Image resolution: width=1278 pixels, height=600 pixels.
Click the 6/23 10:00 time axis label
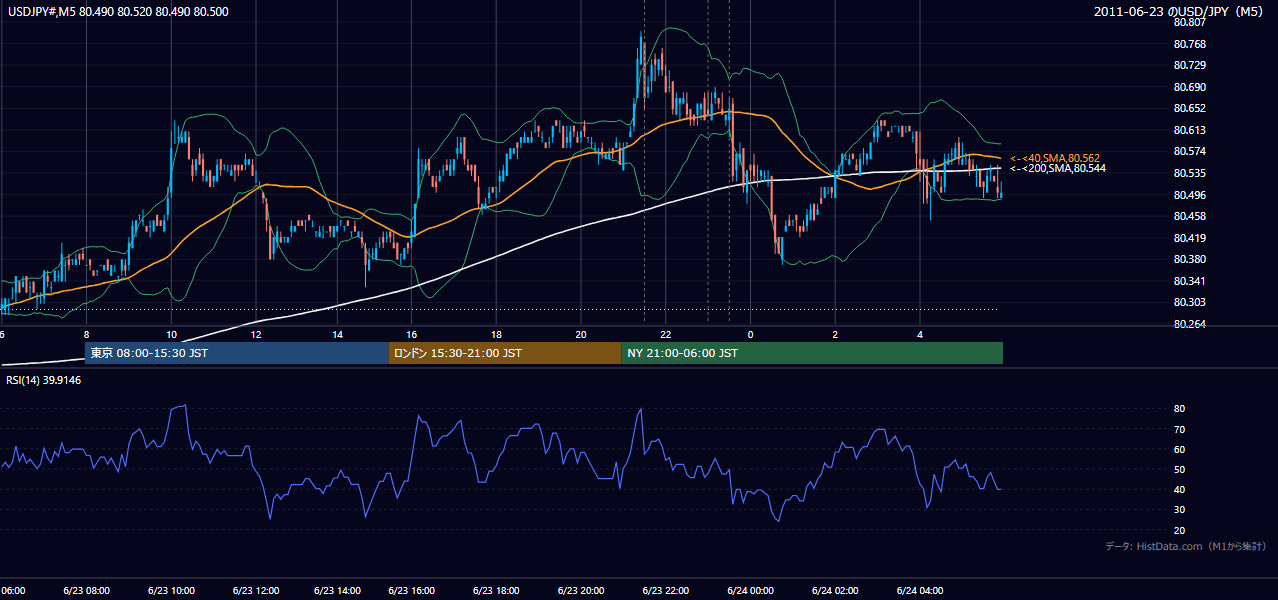tap(171, 591)
